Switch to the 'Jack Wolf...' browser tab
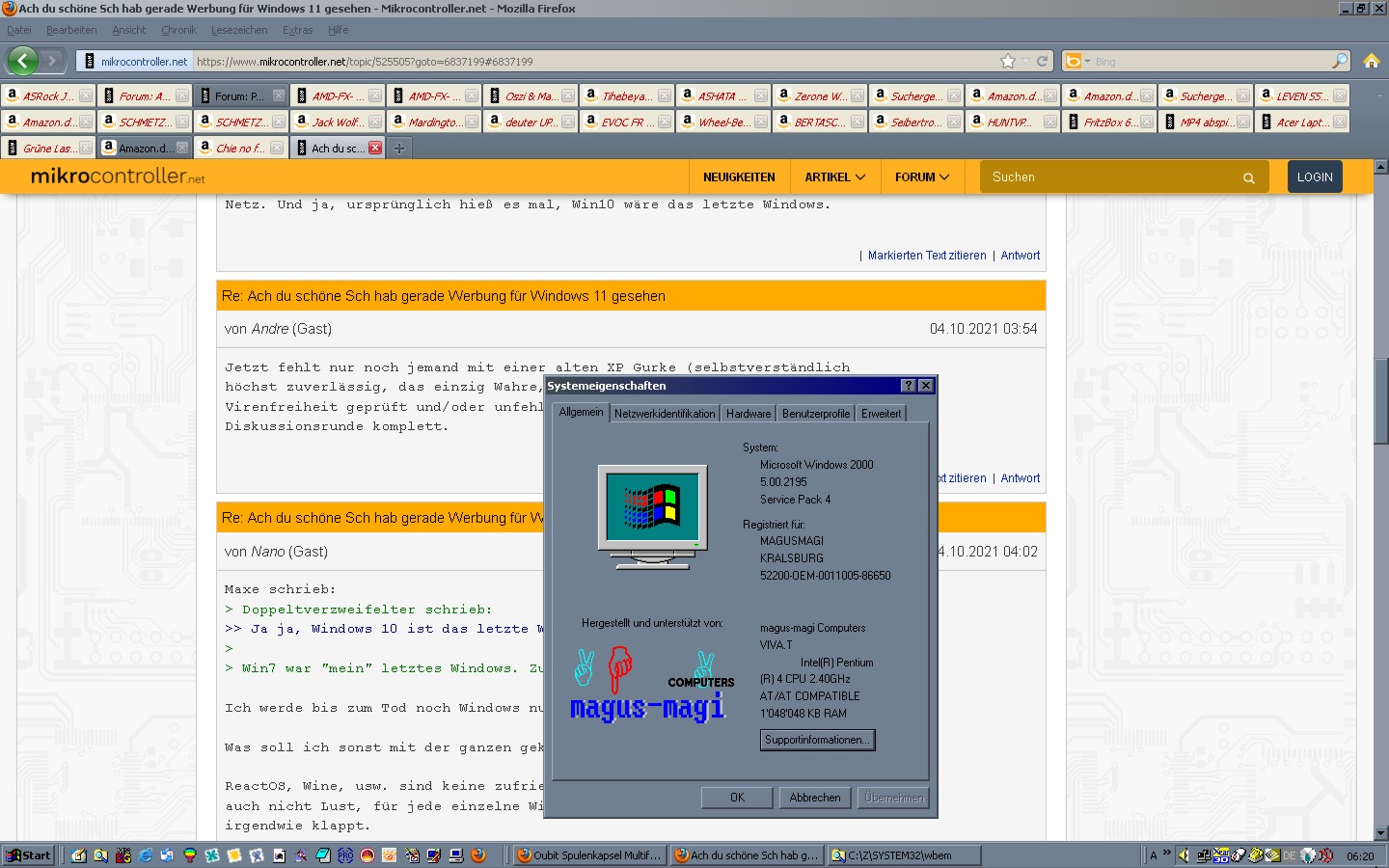1389x868 pixels. click(337, 122)
